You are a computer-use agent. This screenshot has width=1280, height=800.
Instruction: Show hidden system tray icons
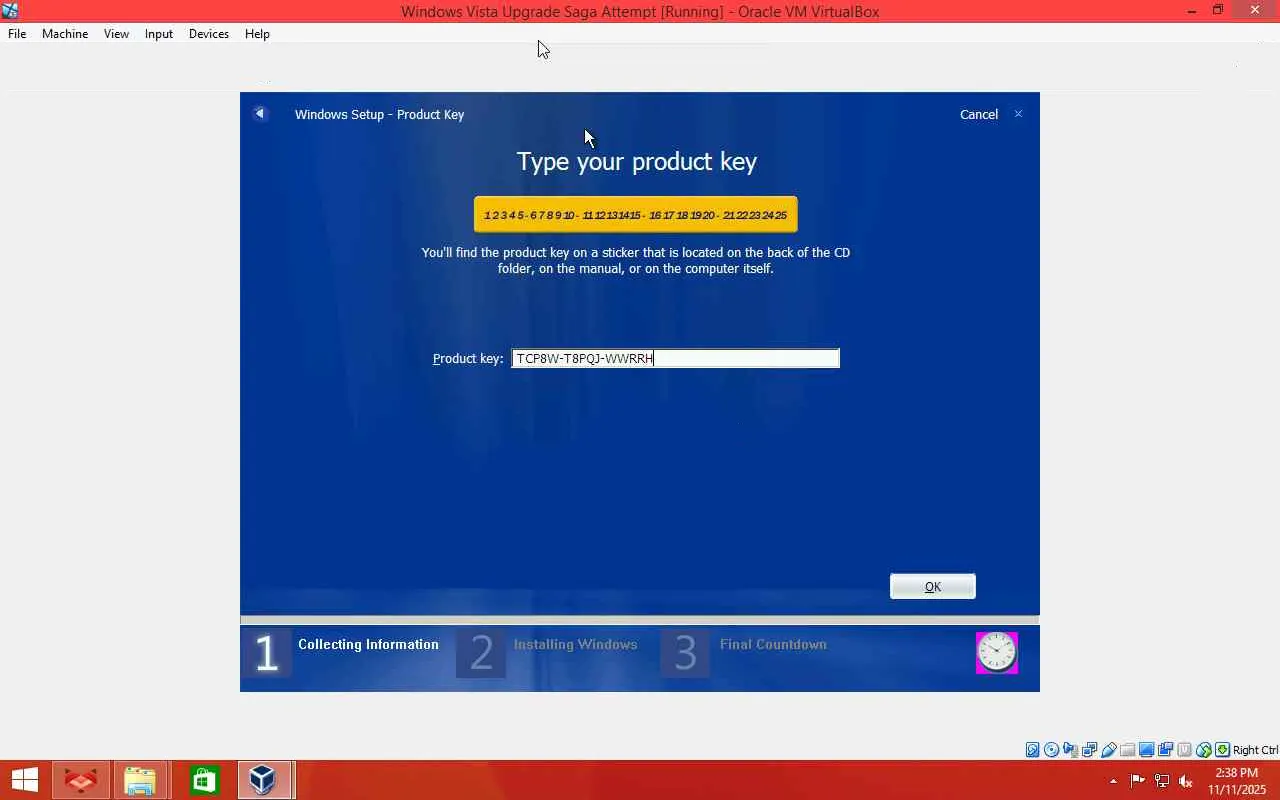pos(1113,781)
